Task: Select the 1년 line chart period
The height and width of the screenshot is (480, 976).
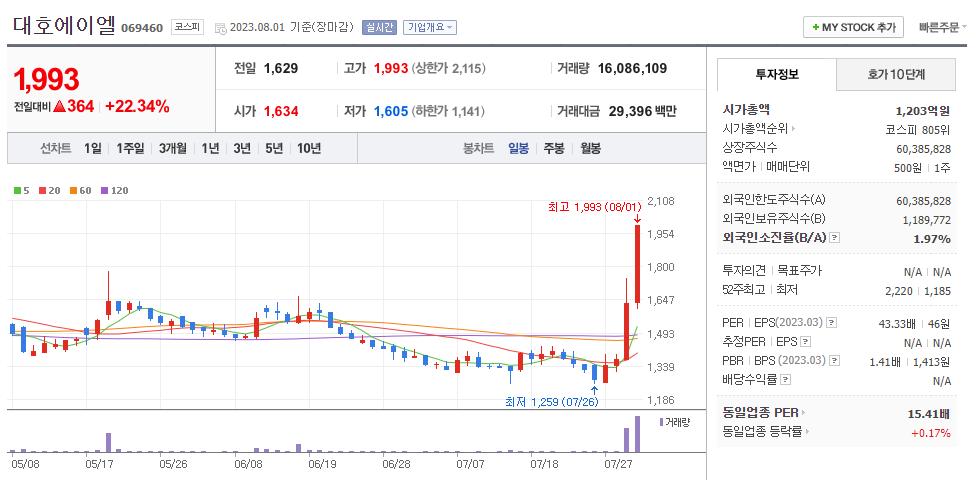Action: coord(210,148)
